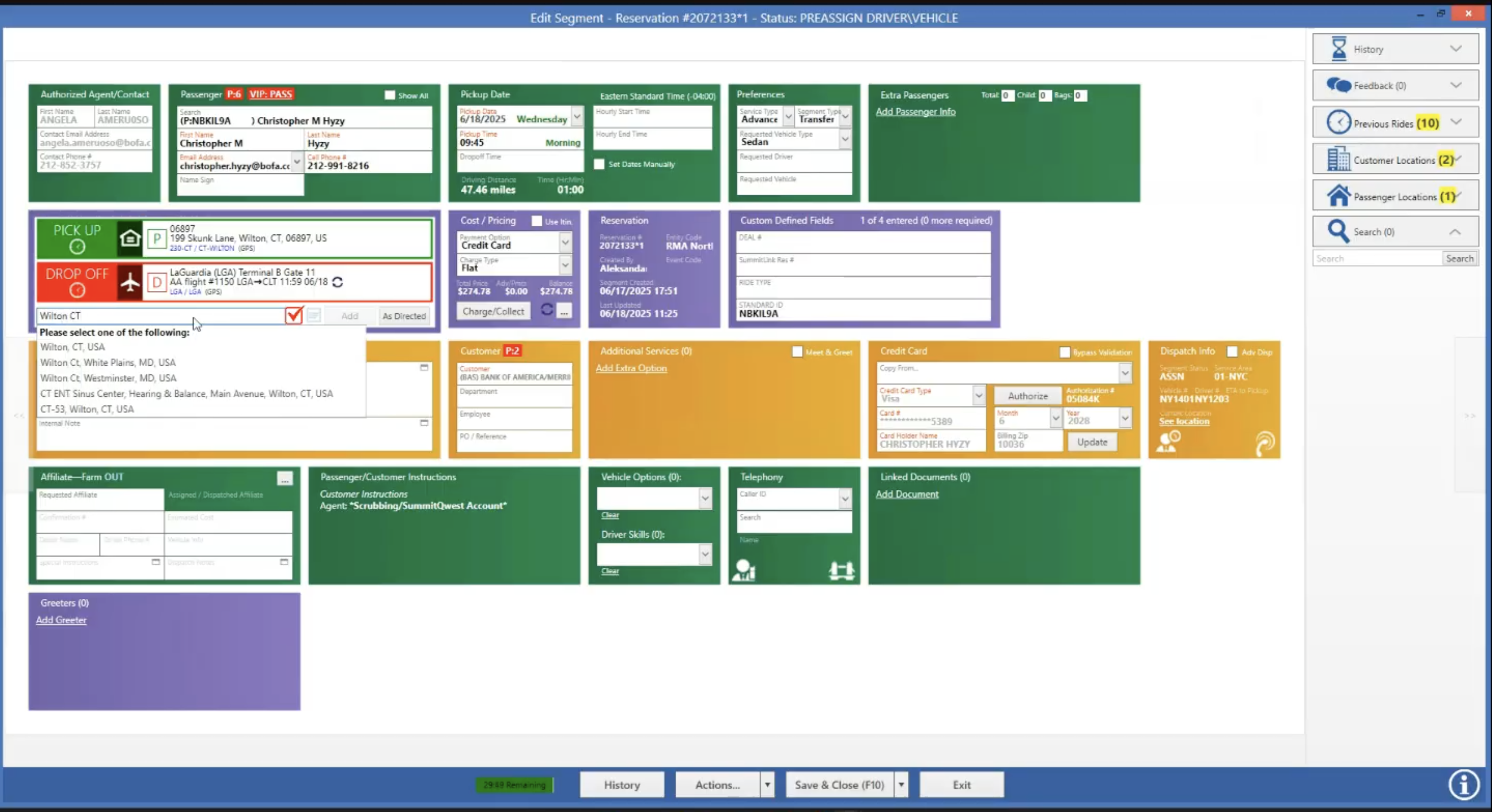
Task: Refresh the AA flight info with the circular arrow icon
Action: click(x=338, y=283)
